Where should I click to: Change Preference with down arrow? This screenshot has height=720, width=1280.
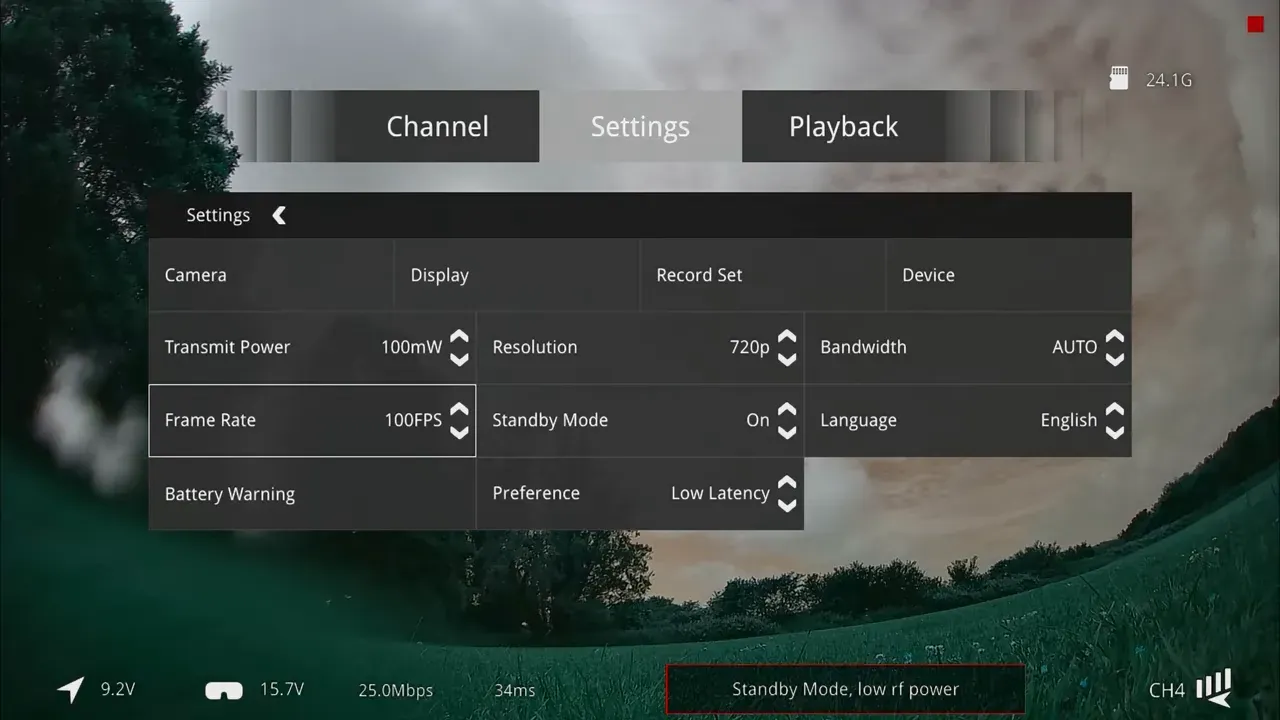tap(787, 505)
